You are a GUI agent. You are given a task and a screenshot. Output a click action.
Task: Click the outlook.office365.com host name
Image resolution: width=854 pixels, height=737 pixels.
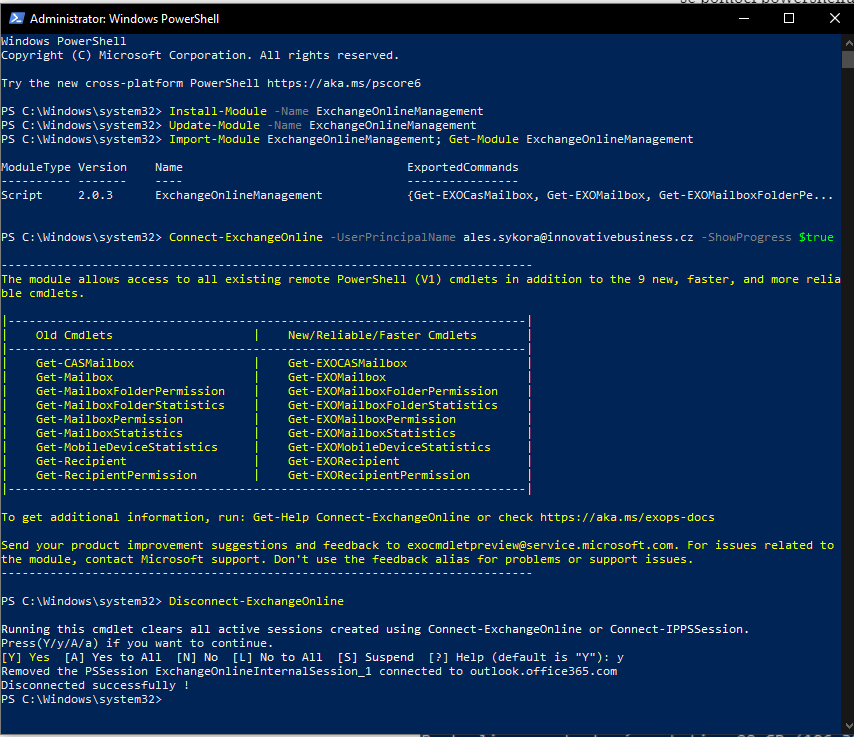(544, 672)
